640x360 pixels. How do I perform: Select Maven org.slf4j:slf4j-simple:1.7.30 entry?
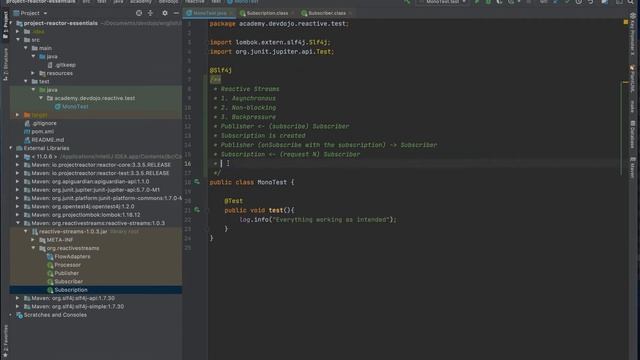(x=78, y=307)
